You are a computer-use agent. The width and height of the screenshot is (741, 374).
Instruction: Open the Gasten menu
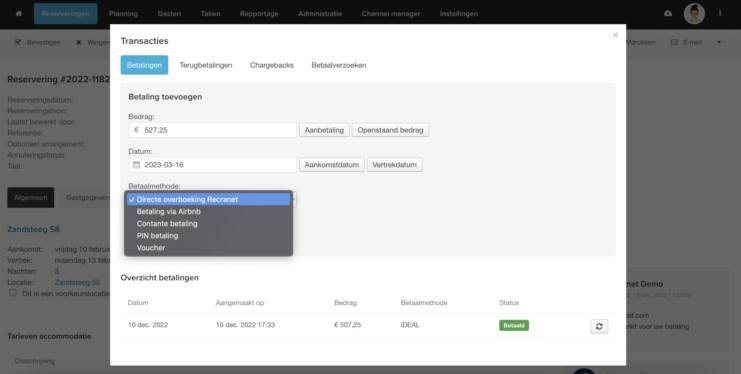pos(169,14)
